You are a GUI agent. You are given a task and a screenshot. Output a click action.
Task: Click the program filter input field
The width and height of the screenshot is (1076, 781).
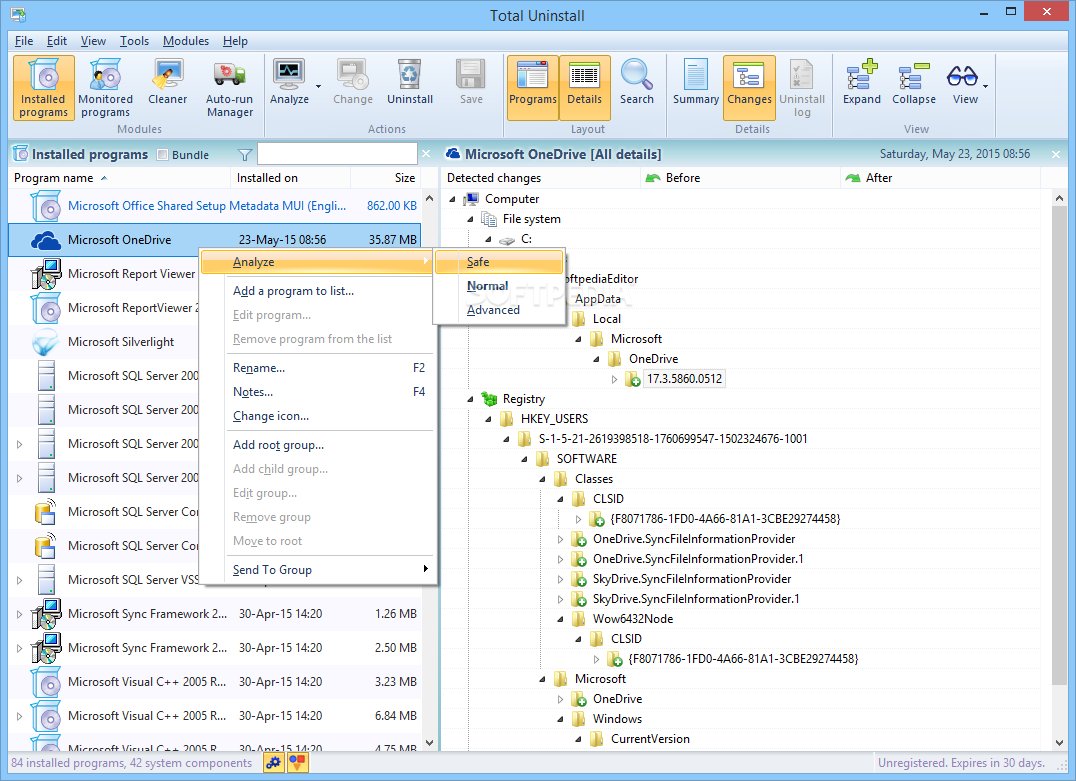[x=336, y=154]
